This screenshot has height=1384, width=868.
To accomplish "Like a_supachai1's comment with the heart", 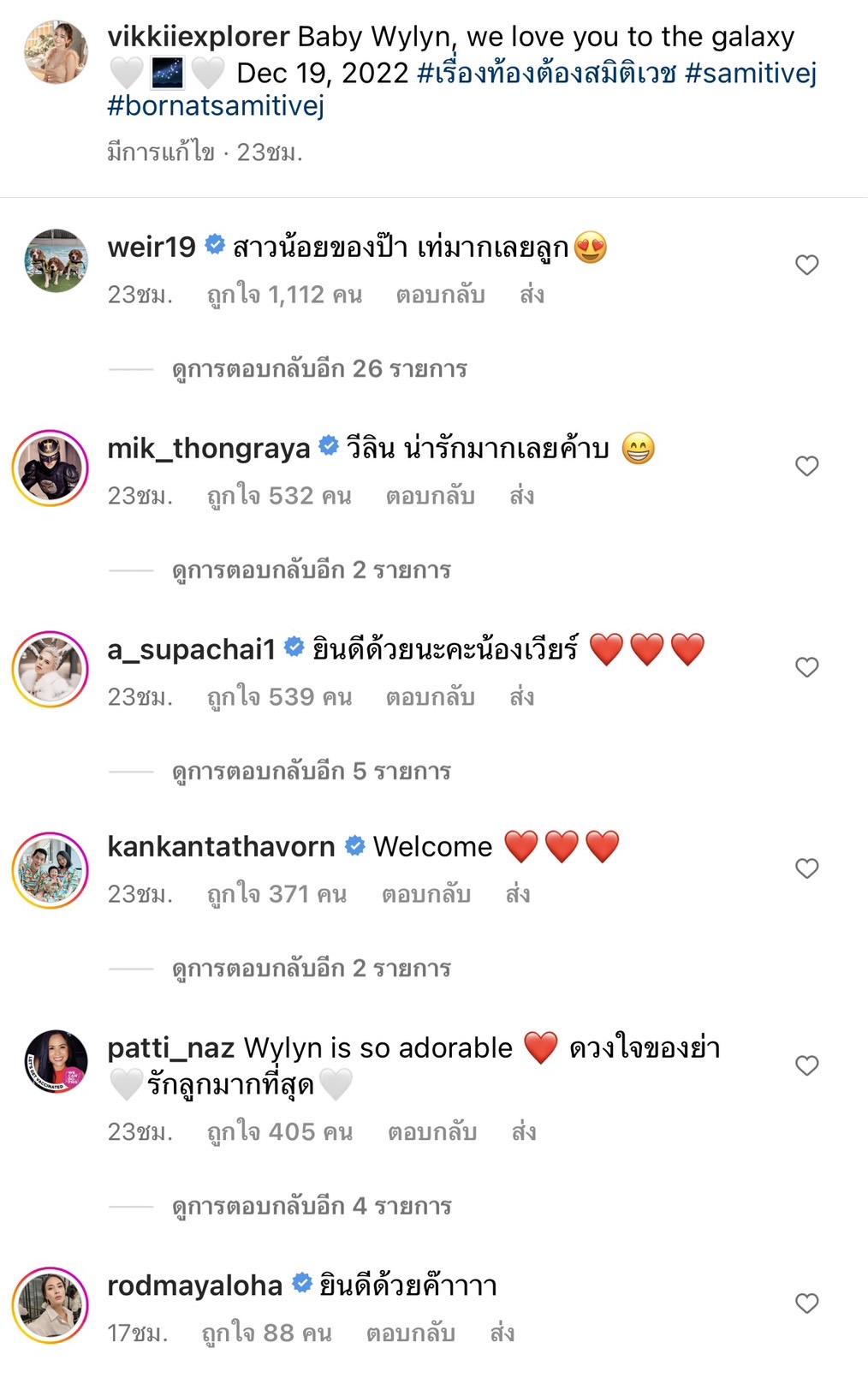I will 806,667.
